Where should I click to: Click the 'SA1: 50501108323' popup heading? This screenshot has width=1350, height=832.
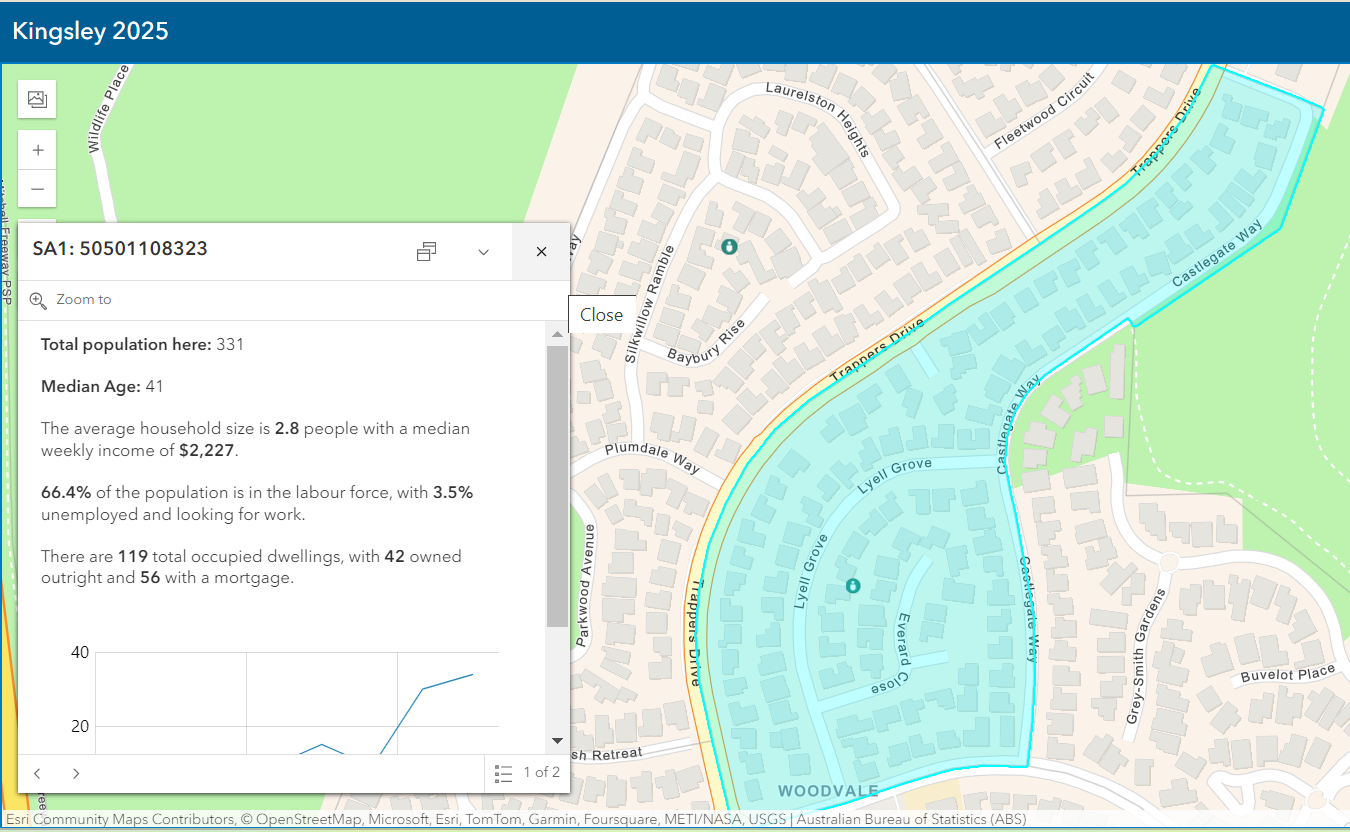point(120,249)
